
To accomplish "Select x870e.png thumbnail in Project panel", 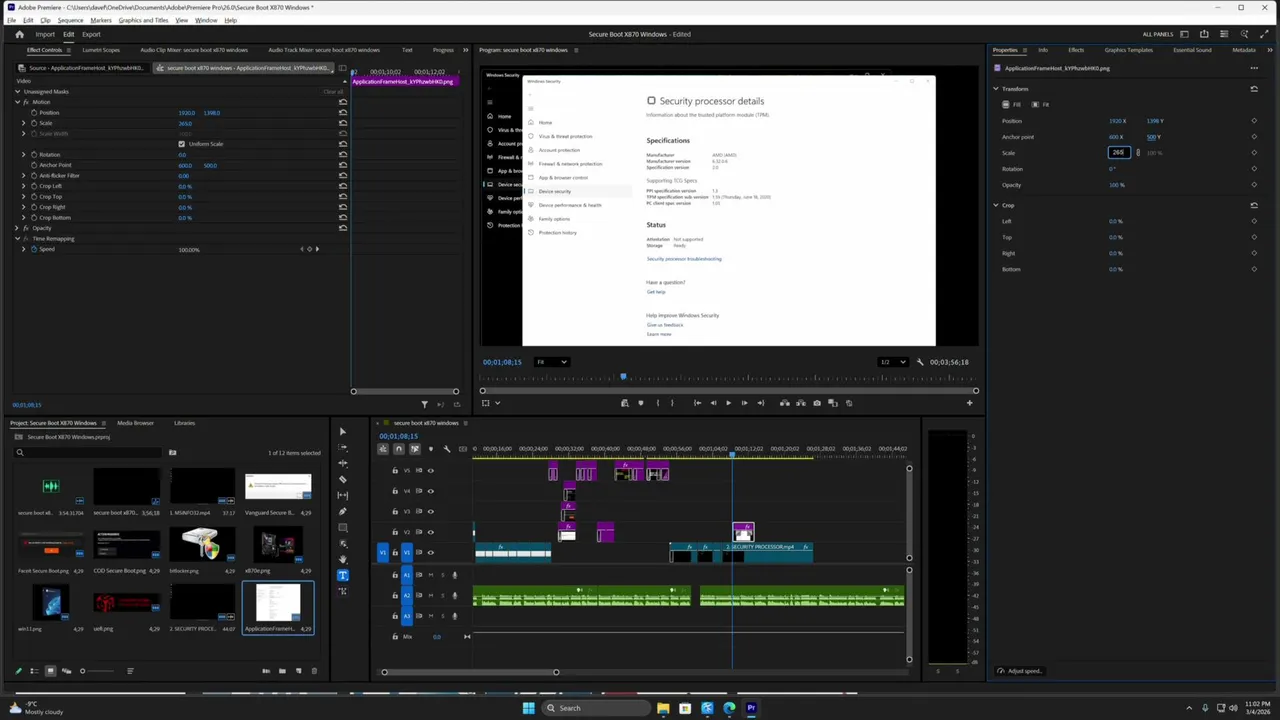I will [278, 545].
